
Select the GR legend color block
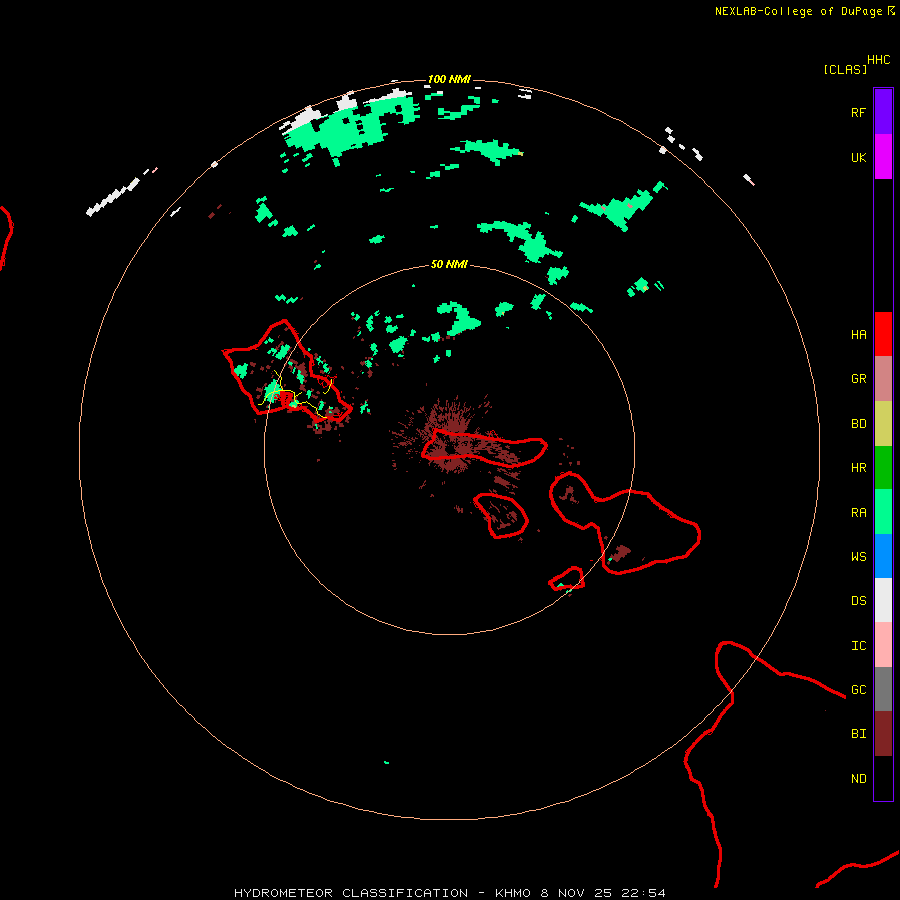click(883, 379)
